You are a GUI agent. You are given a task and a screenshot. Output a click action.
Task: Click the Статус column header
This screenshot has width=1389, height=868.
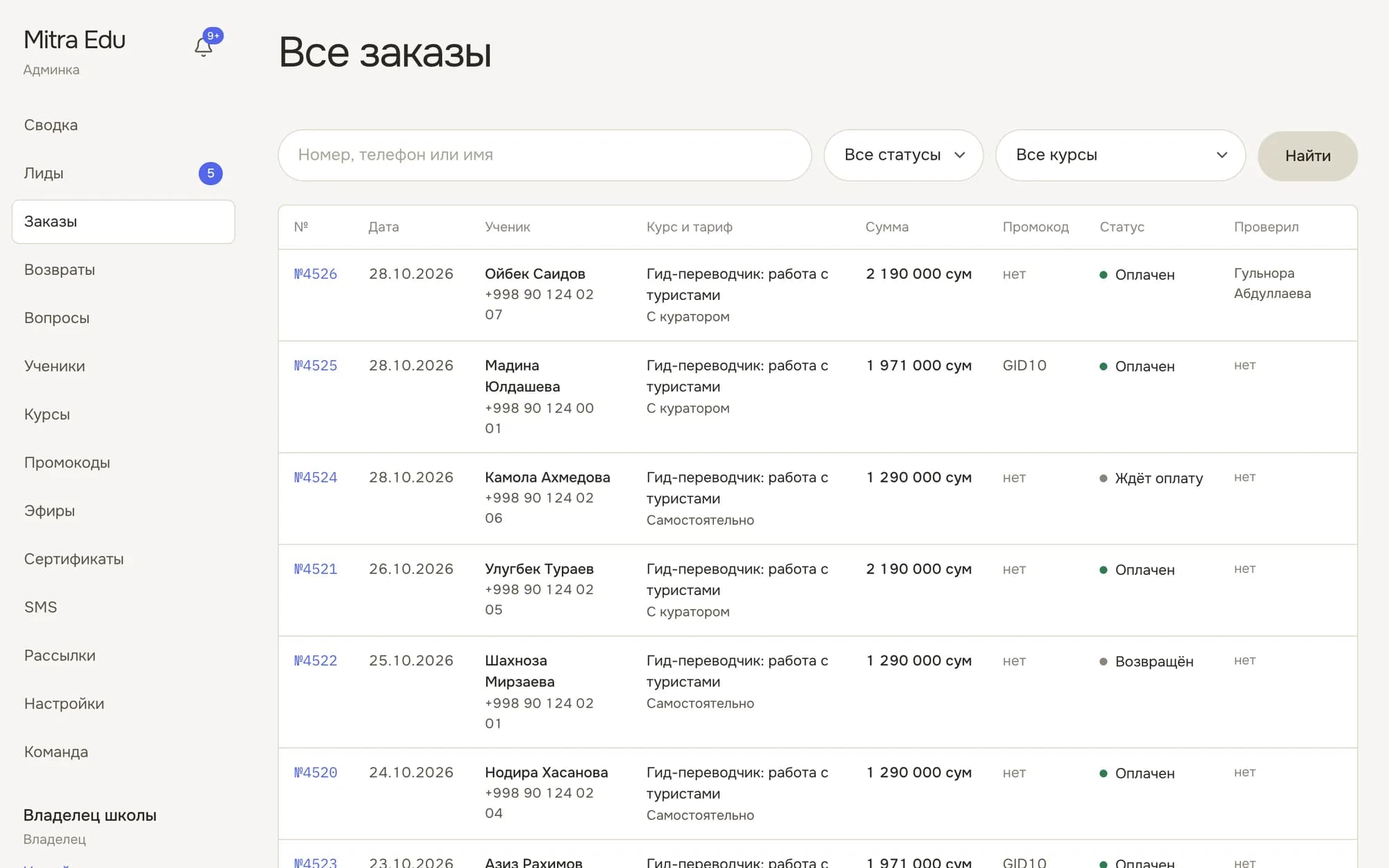point(1122,227)
